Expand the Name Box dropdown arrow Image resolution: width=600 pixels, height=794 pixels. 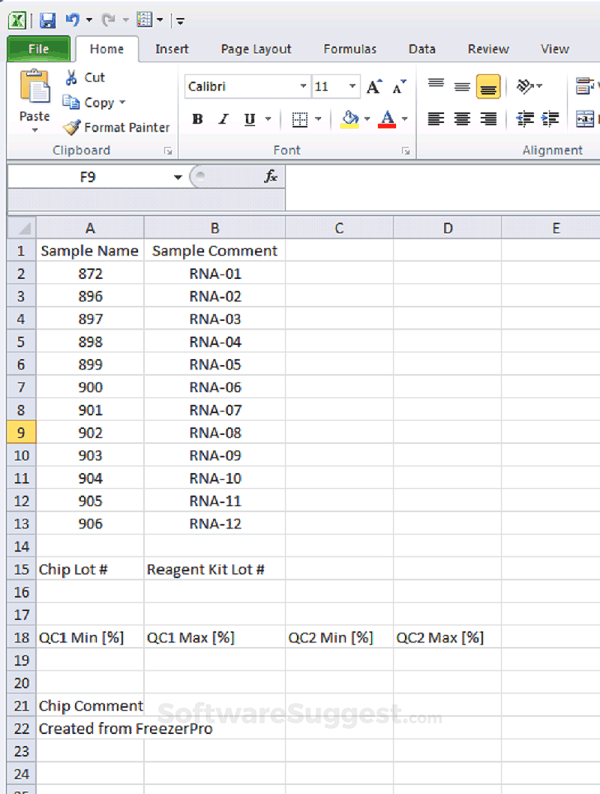coord(178,177)
